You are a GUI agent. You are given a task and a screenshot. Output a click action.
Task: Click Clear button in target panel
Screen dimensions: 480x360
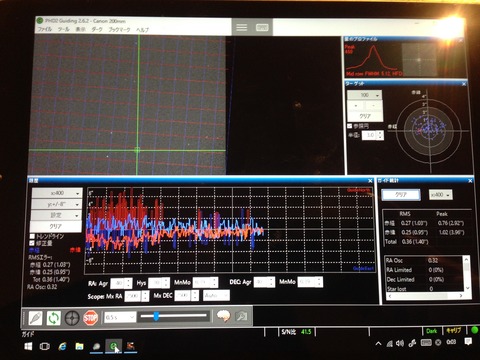[365, 116]
